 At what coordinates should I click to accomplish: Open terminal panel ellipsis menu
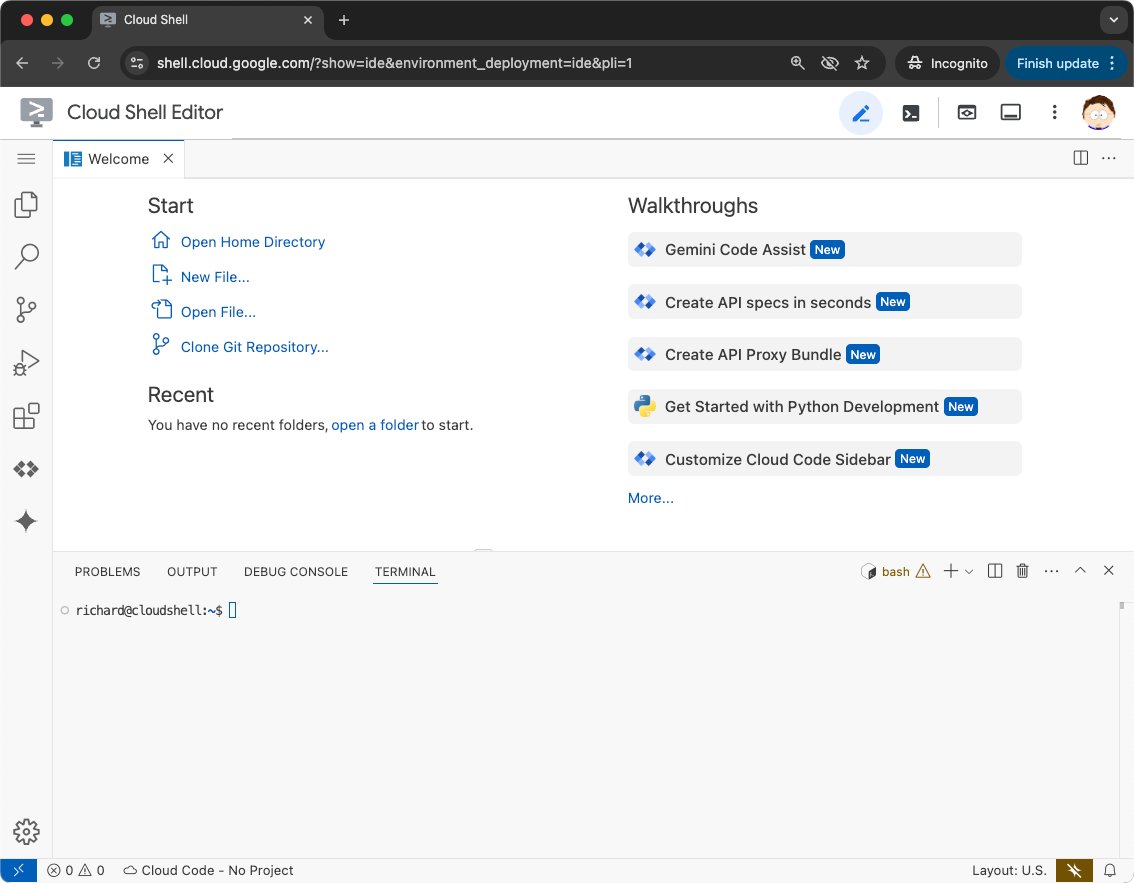pyautogui.click(x=1051, y=571)
